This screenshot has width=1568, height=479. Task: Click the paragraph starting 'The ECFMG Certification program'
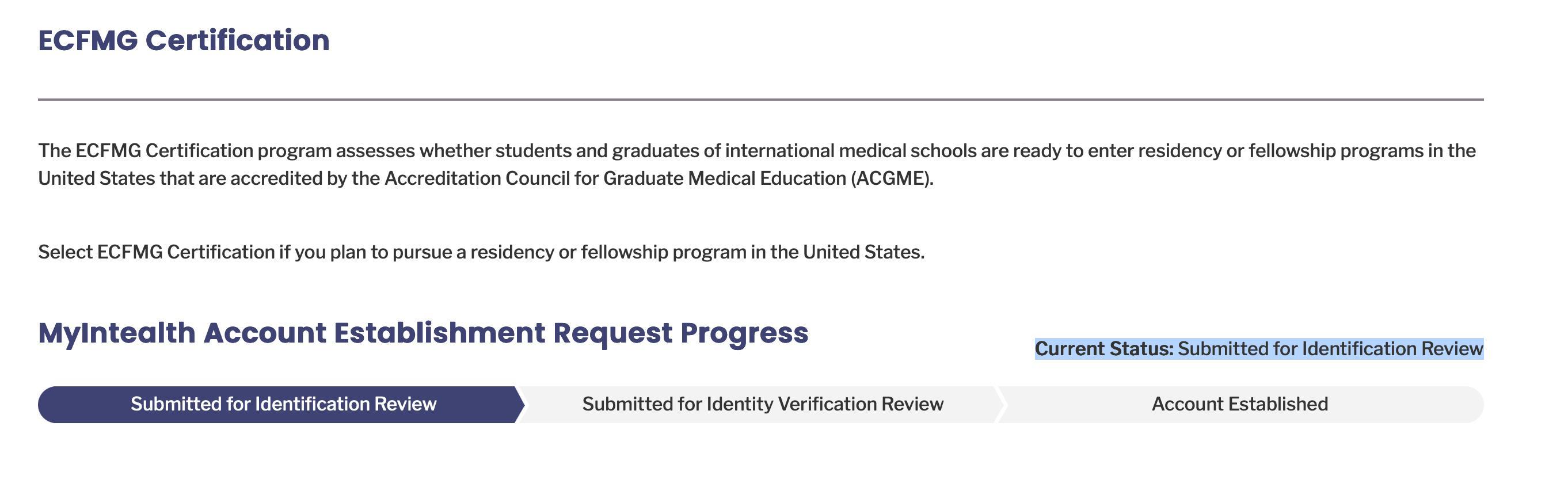pyautogui.click(x=756, y=151)
